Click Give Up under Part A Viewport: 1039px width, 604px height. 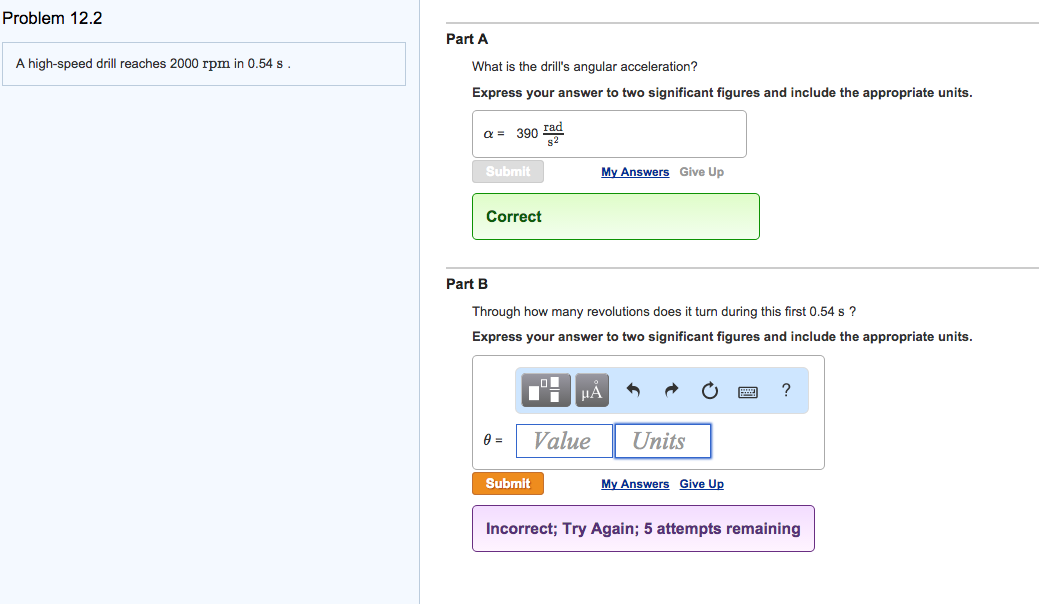701,172
